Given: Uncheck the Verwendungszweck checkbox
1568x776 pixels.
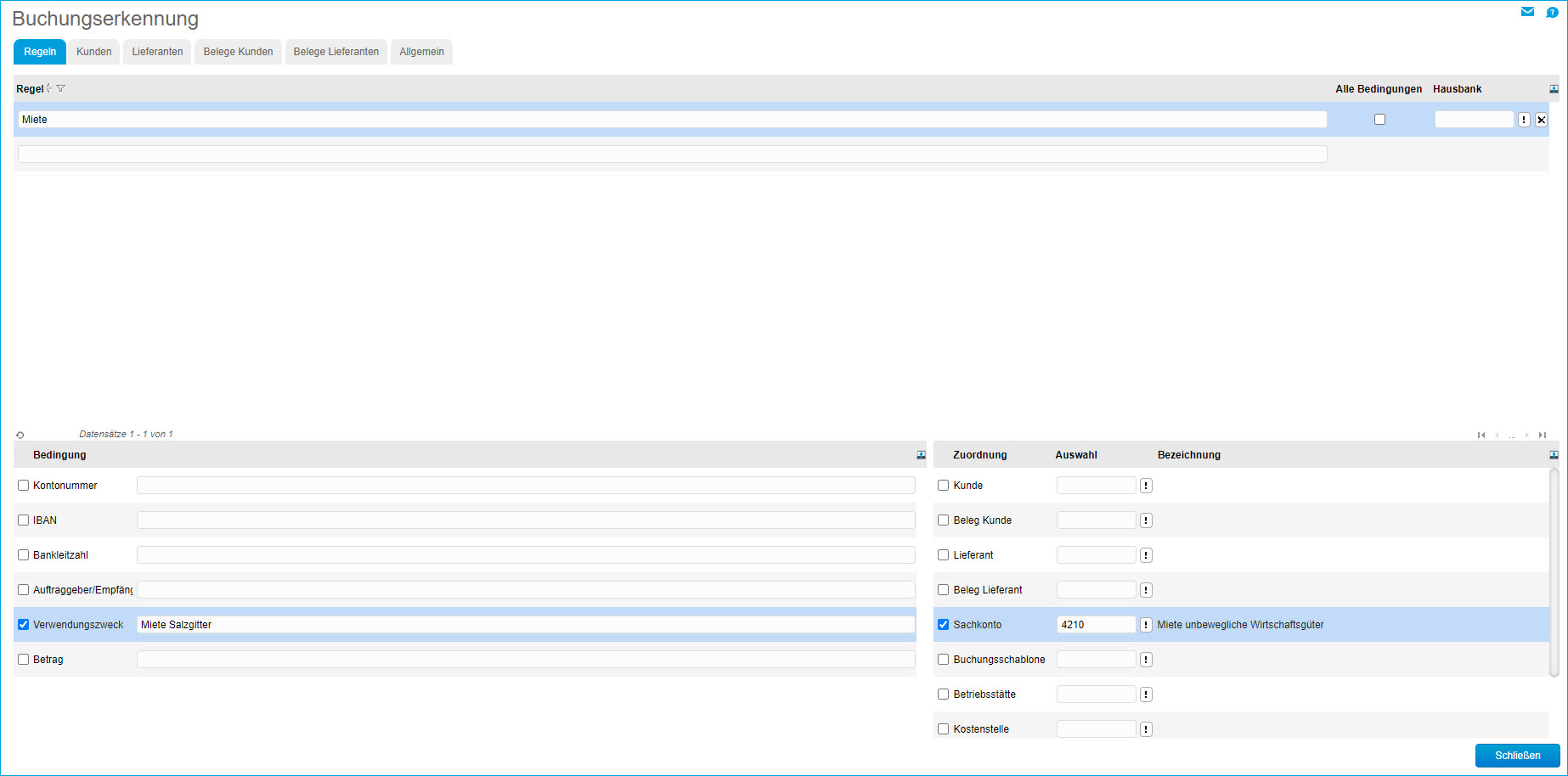Looking at the screenshot, I should point(24,625).
